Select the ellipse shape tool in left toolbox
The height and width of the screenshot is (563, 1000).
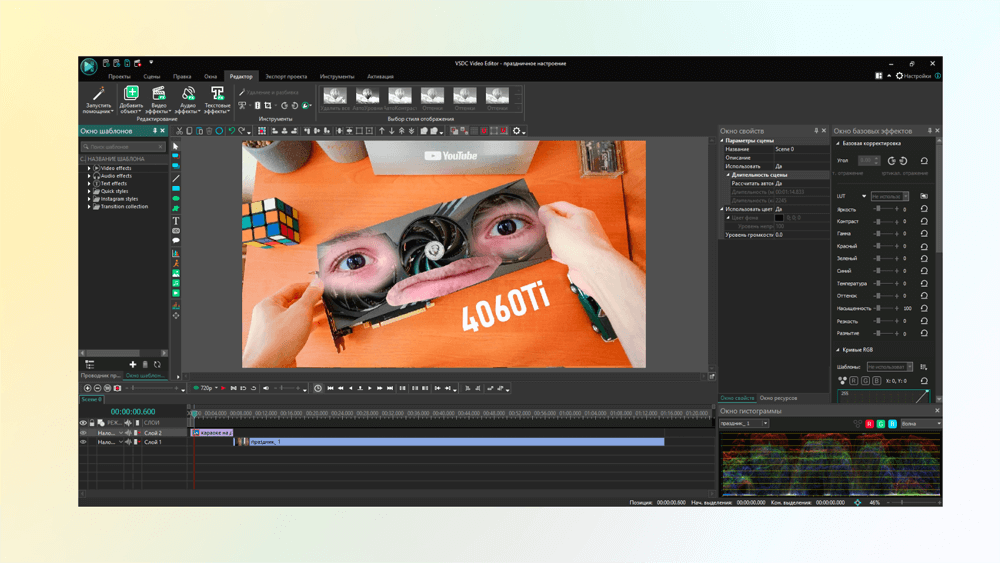click(x=176, y=198)
